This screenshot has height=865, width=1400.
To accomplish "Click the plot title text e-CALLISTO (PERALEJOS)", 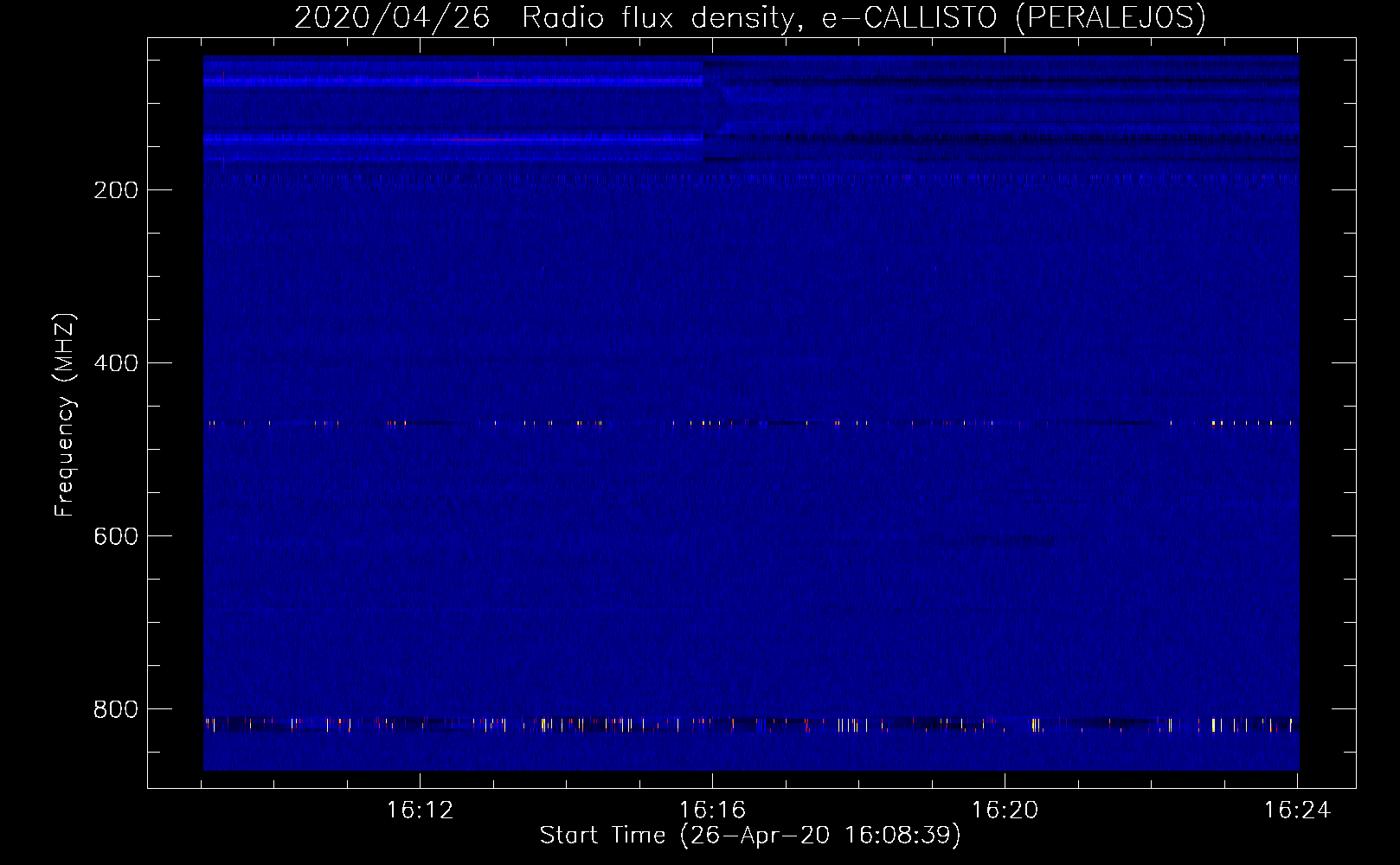I will pos(1012,17).
